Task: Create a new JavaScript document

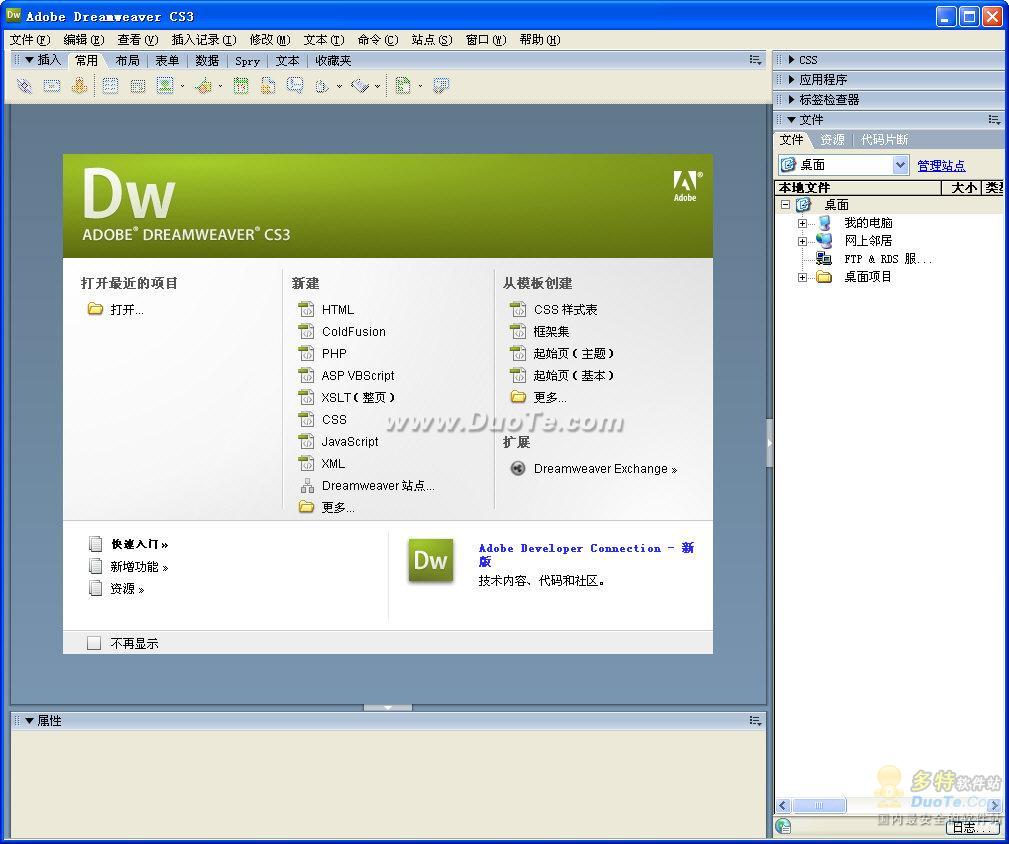Action: (x=350, y=441)
